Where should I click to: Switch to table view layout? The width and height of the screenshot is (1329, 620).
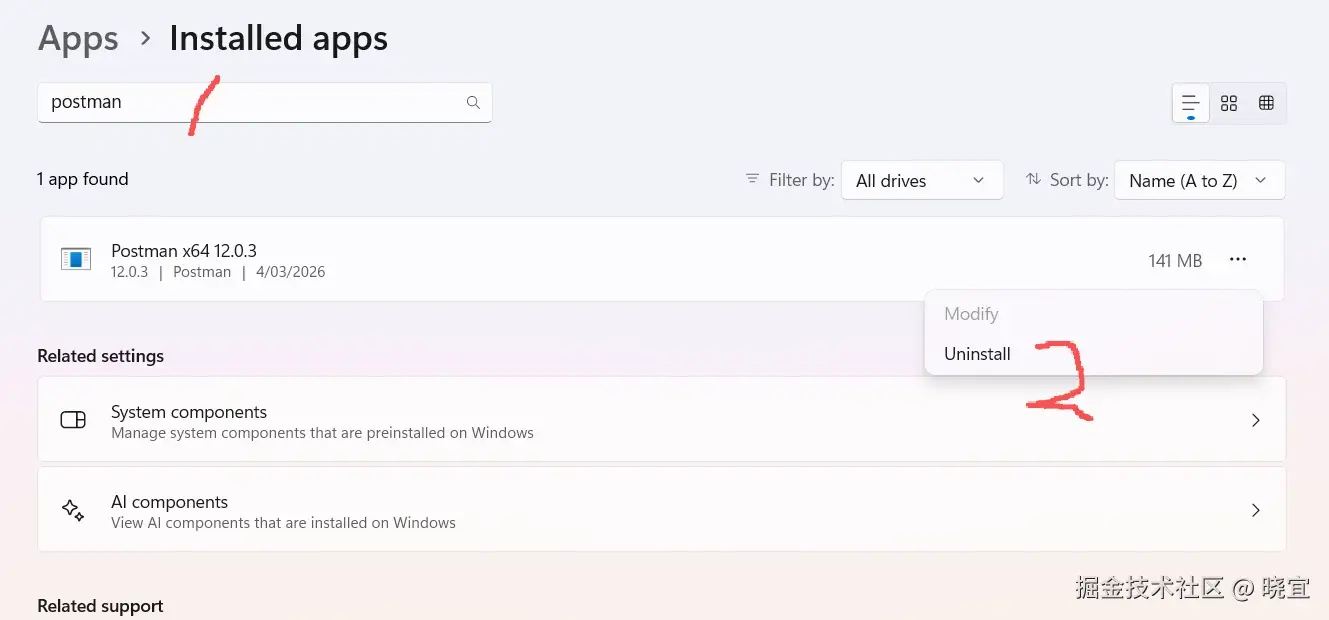click(1266, 103)
